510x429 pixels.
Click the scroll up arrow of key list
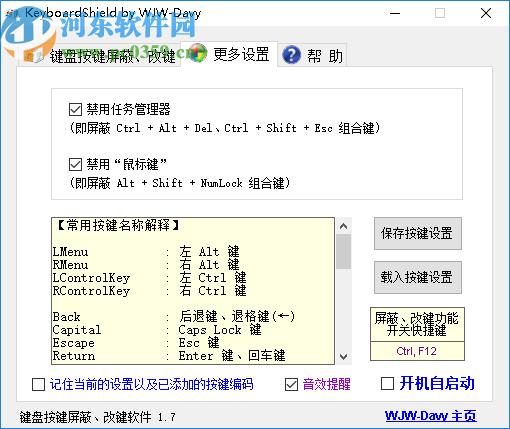(x=343, y=226)
